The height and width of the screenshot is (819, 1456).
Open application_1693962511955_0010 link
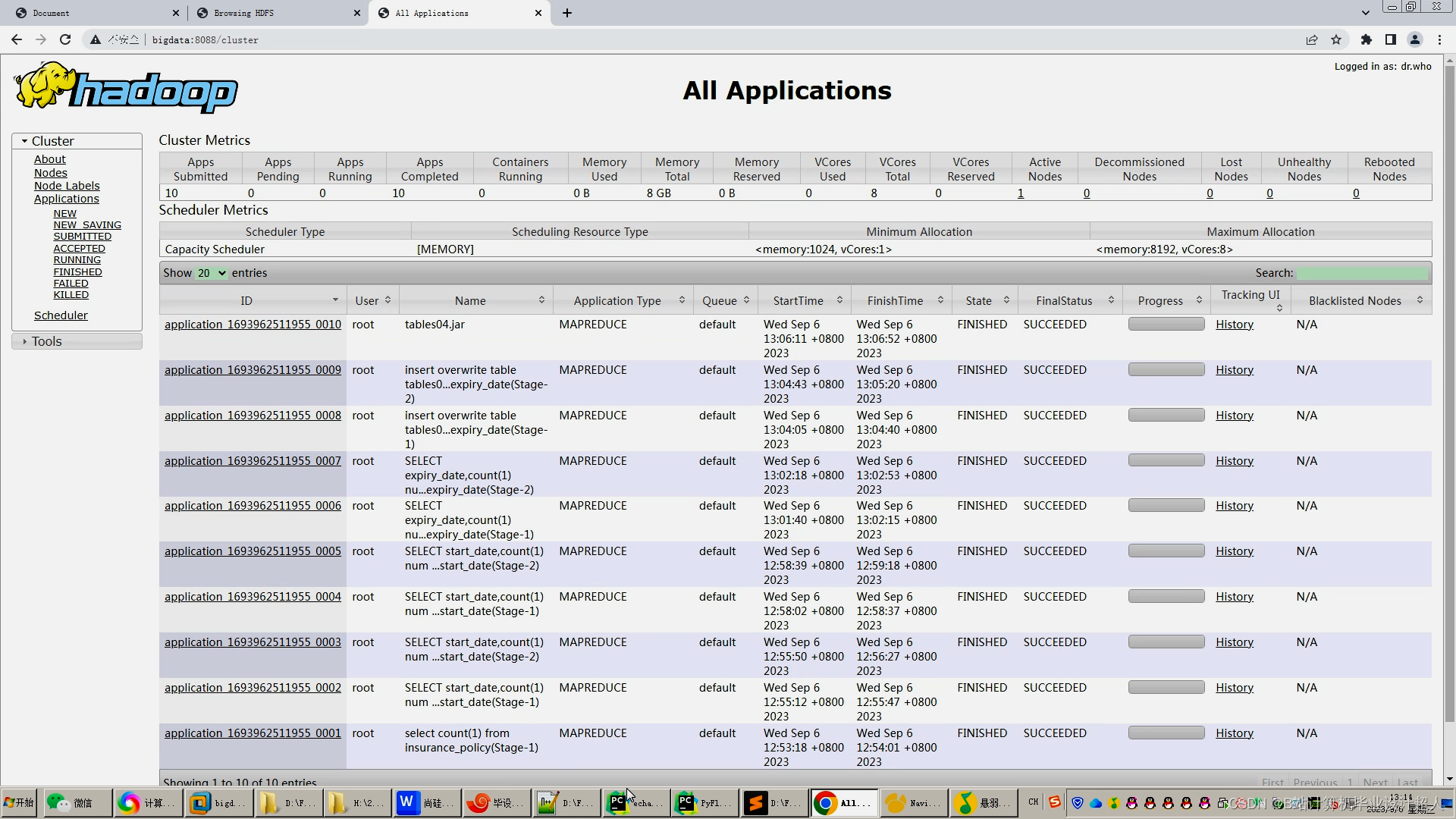(253, 325)
